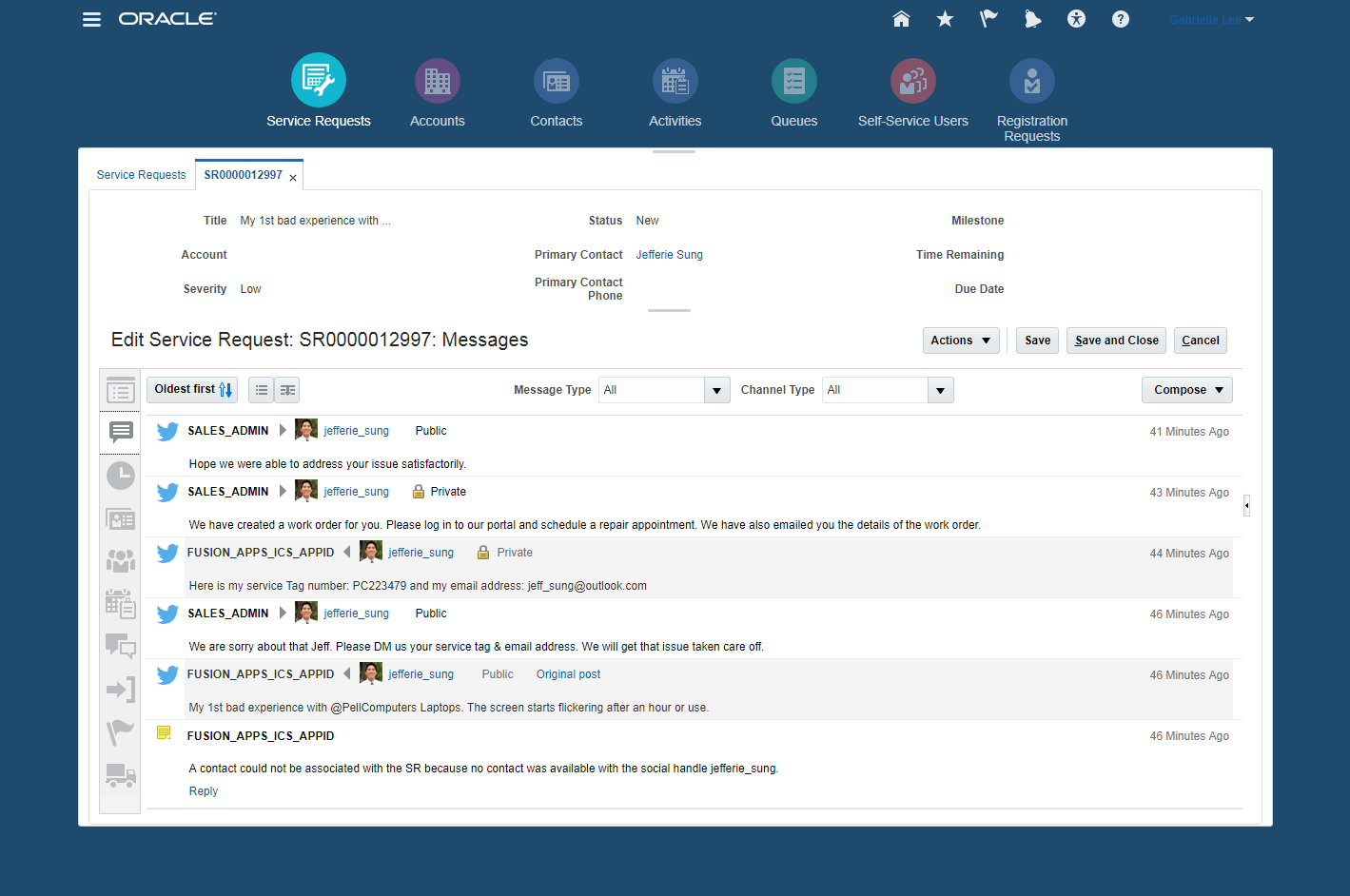The height and width of the screenshot is (896, 1350).
Task: Click the delivery truck icon in the sidebar
Action: tap(121, 775)
